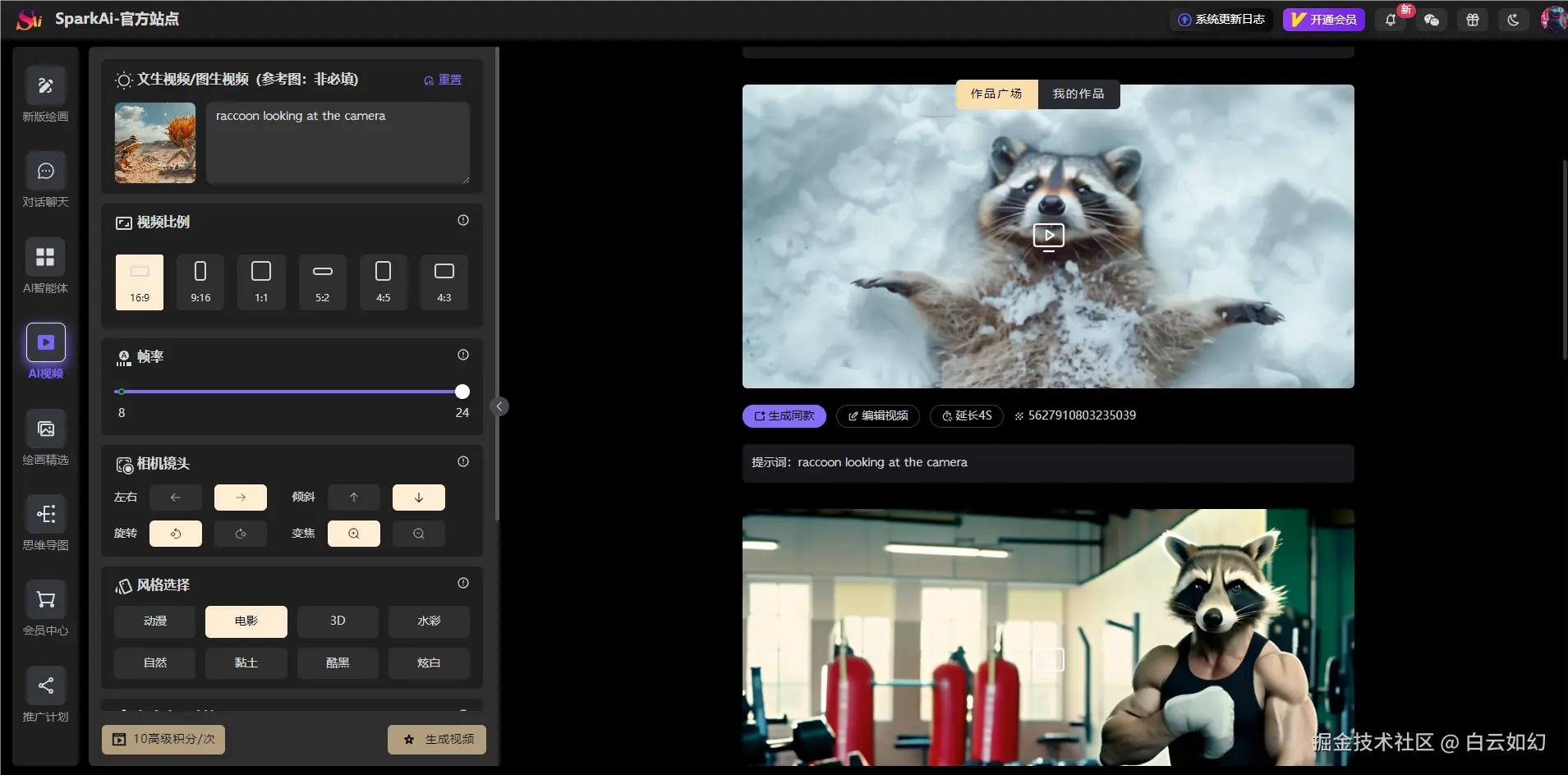Click the seed number 5627910803235039
Viewport: 1568px width, 775px height.
[x=1082, y=415]
